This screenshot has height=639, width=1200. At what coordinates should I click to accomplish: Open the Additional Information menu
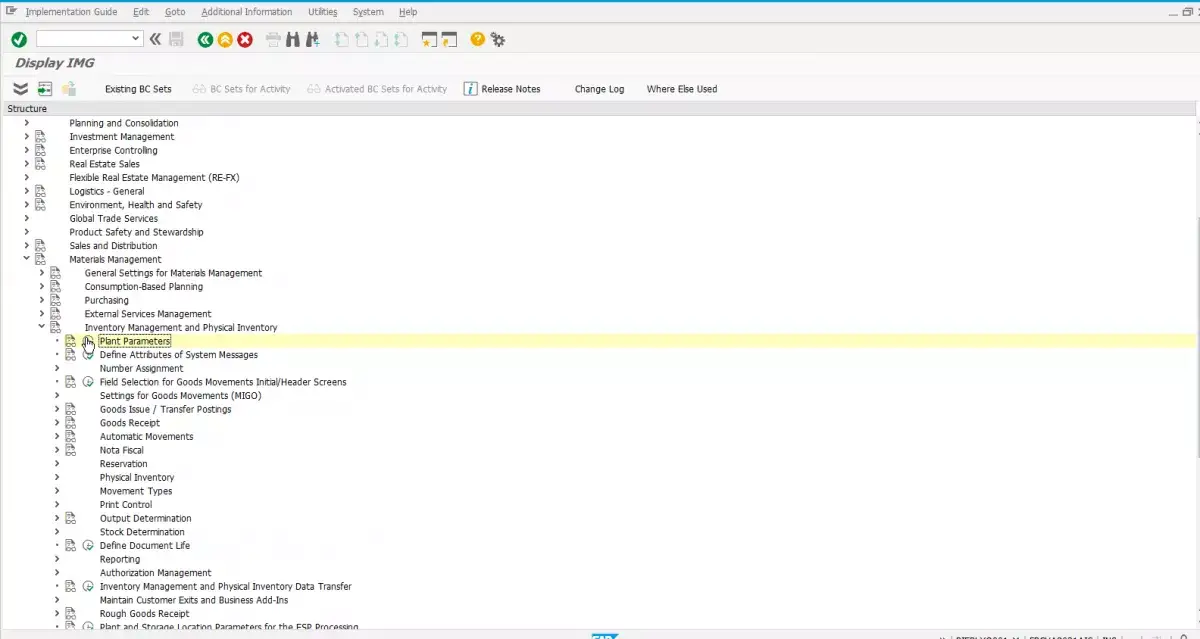pos(247,12)
